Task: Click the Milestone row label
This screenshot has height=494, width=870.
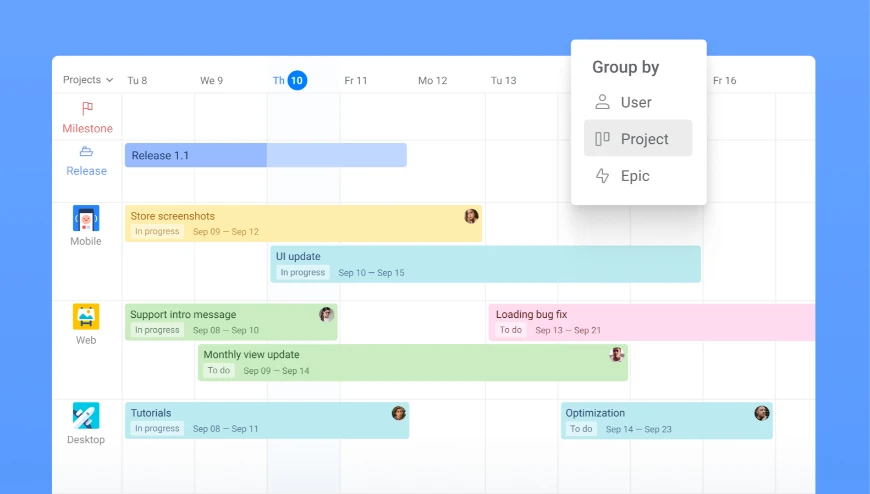Action: coord(87,128)
